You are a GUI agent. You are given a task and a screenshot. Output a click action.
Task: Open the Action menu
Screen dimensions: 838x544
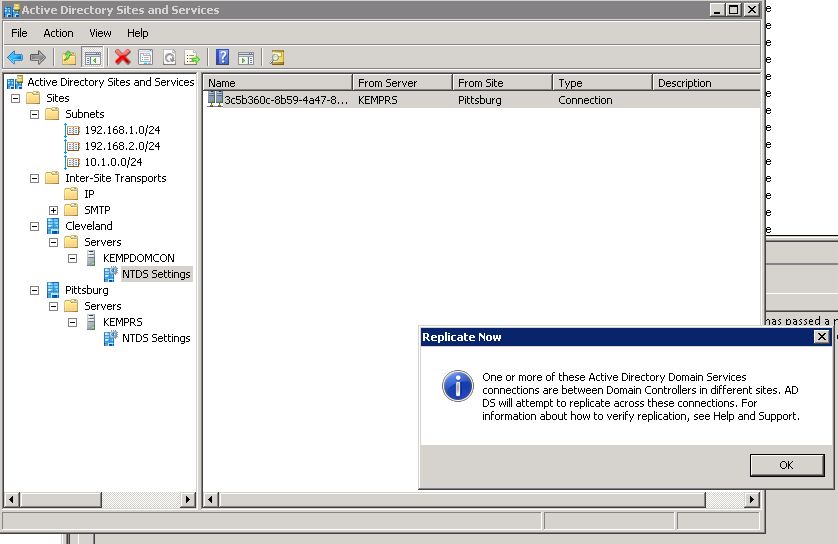coord(58,33)
